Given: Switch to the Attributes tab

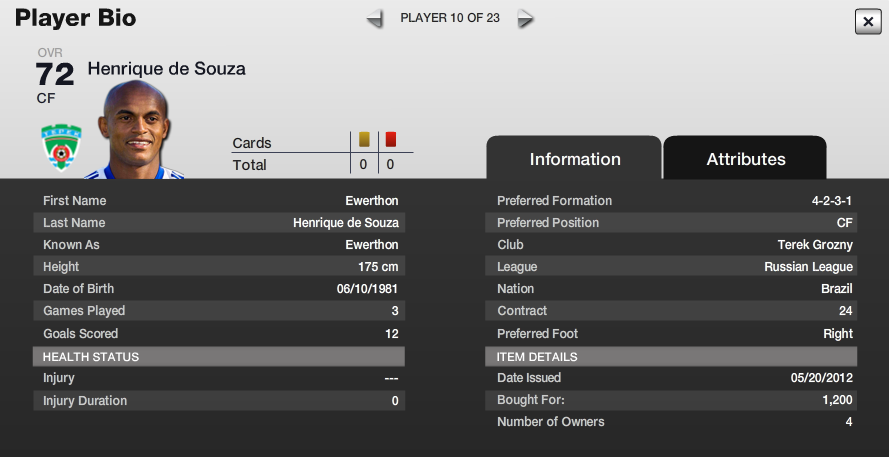Looking at the screenshot, I should pos(745,159).
